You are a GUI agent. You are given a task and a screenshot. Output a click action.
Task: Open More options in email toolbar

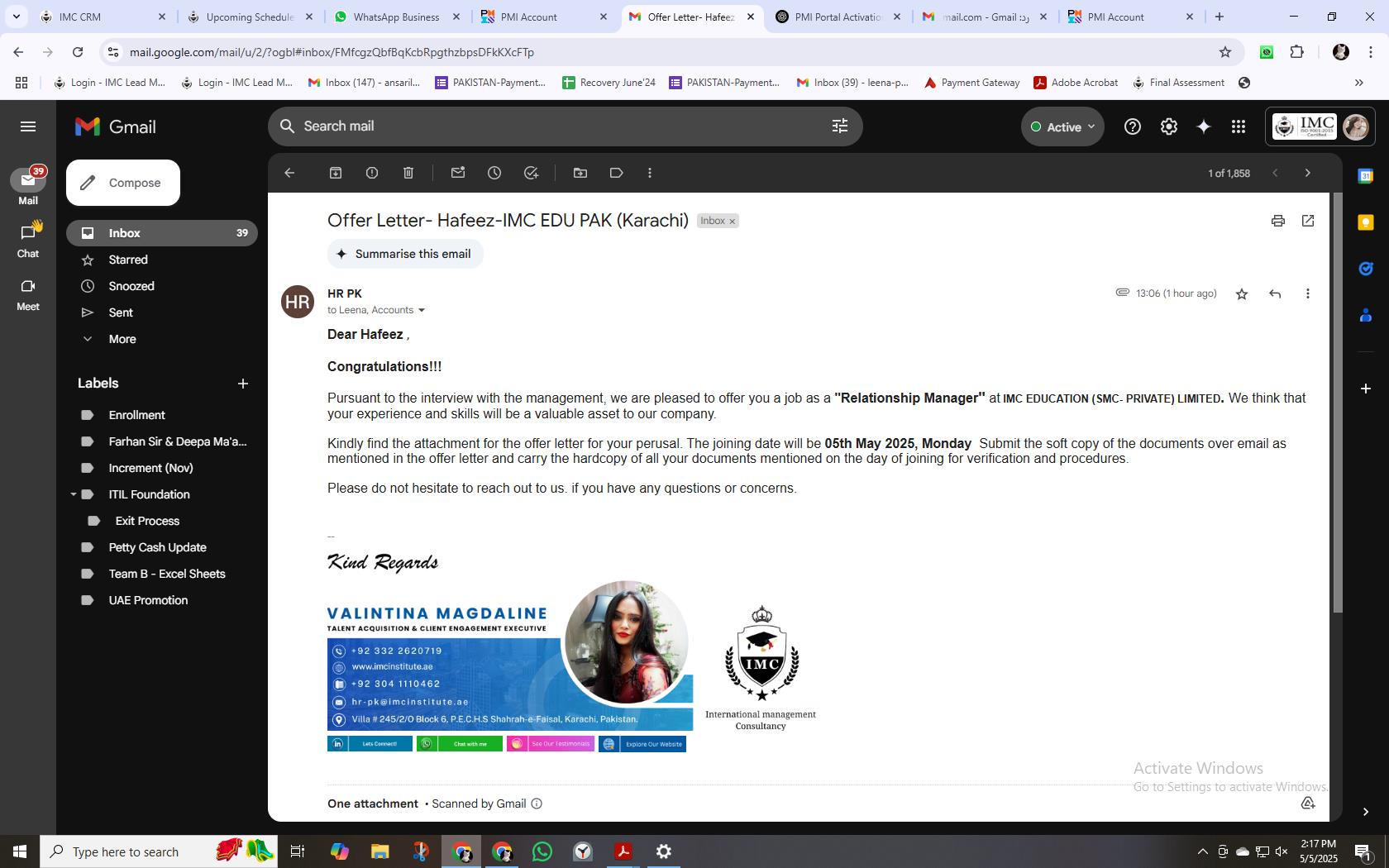pos(650,173)
